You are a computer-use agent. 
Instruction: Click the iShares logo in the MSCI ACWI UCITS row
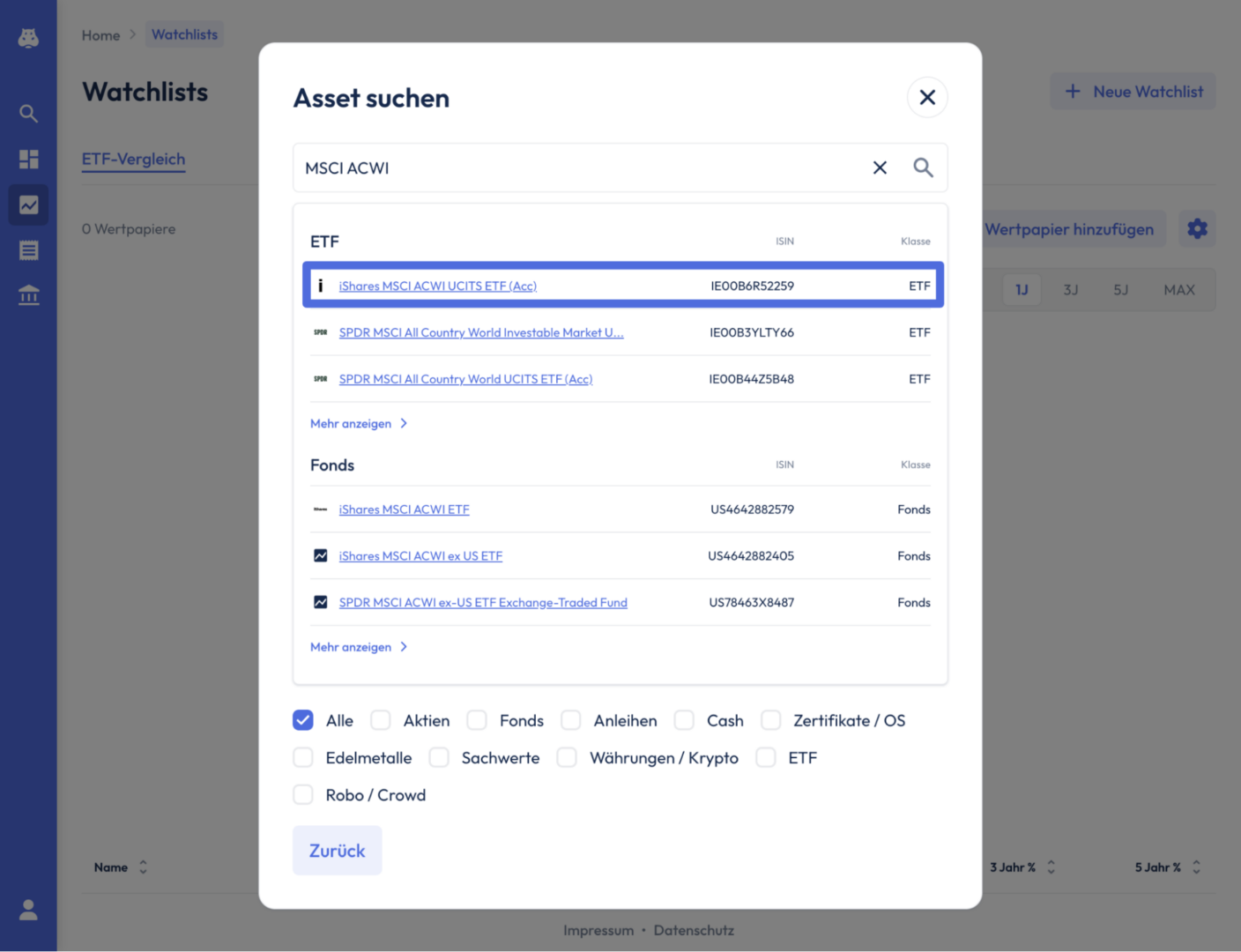click(321, 286)
